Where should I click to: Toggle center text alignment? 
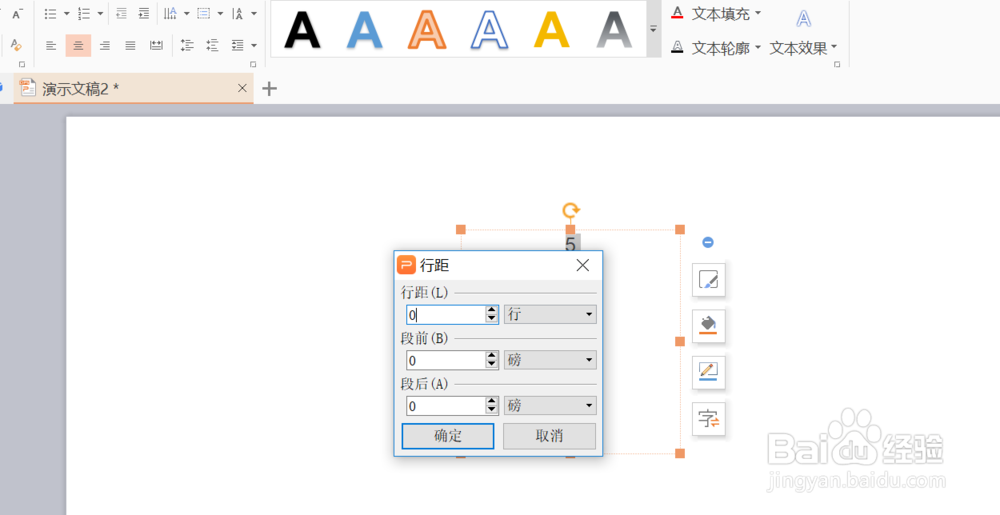tap(78, 45)
